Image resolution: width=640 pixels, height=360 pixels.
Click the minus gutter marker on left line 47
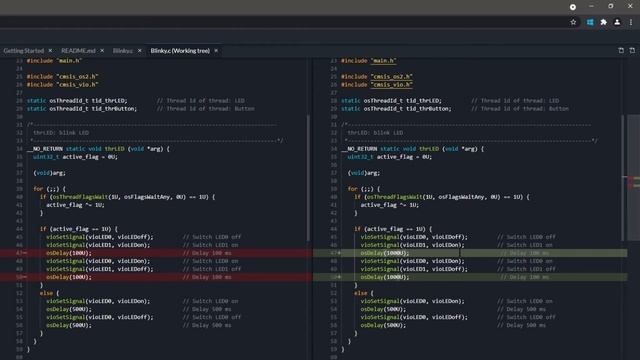pos(25,253)
